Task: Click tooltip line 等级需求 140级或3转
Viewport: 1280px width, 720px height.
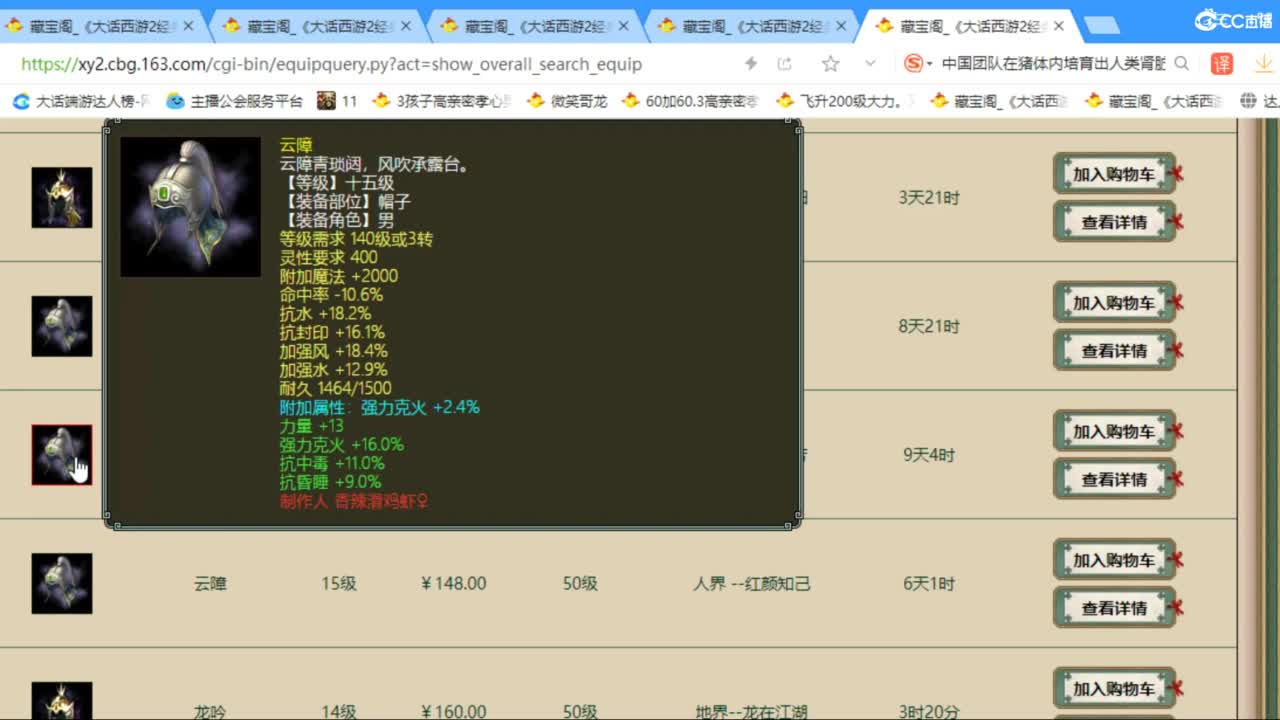Action: [356, 239]
